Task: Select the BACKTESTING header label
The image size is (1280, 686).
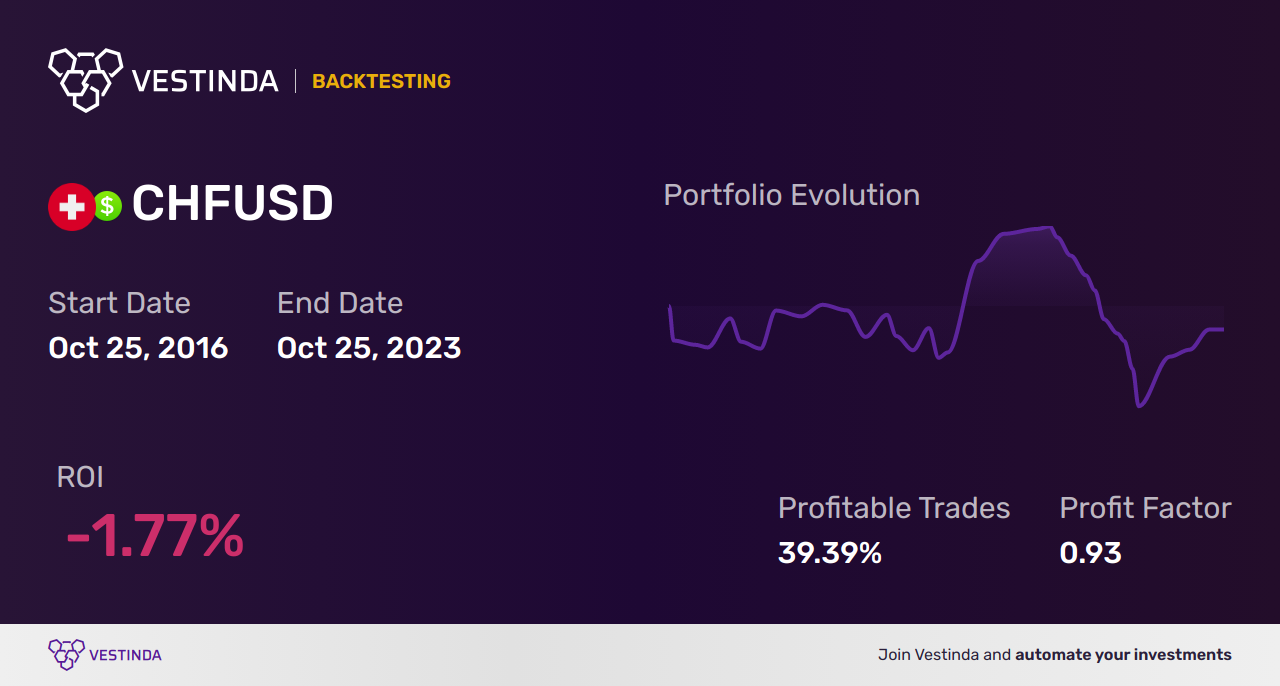Action: coord(381,81)
